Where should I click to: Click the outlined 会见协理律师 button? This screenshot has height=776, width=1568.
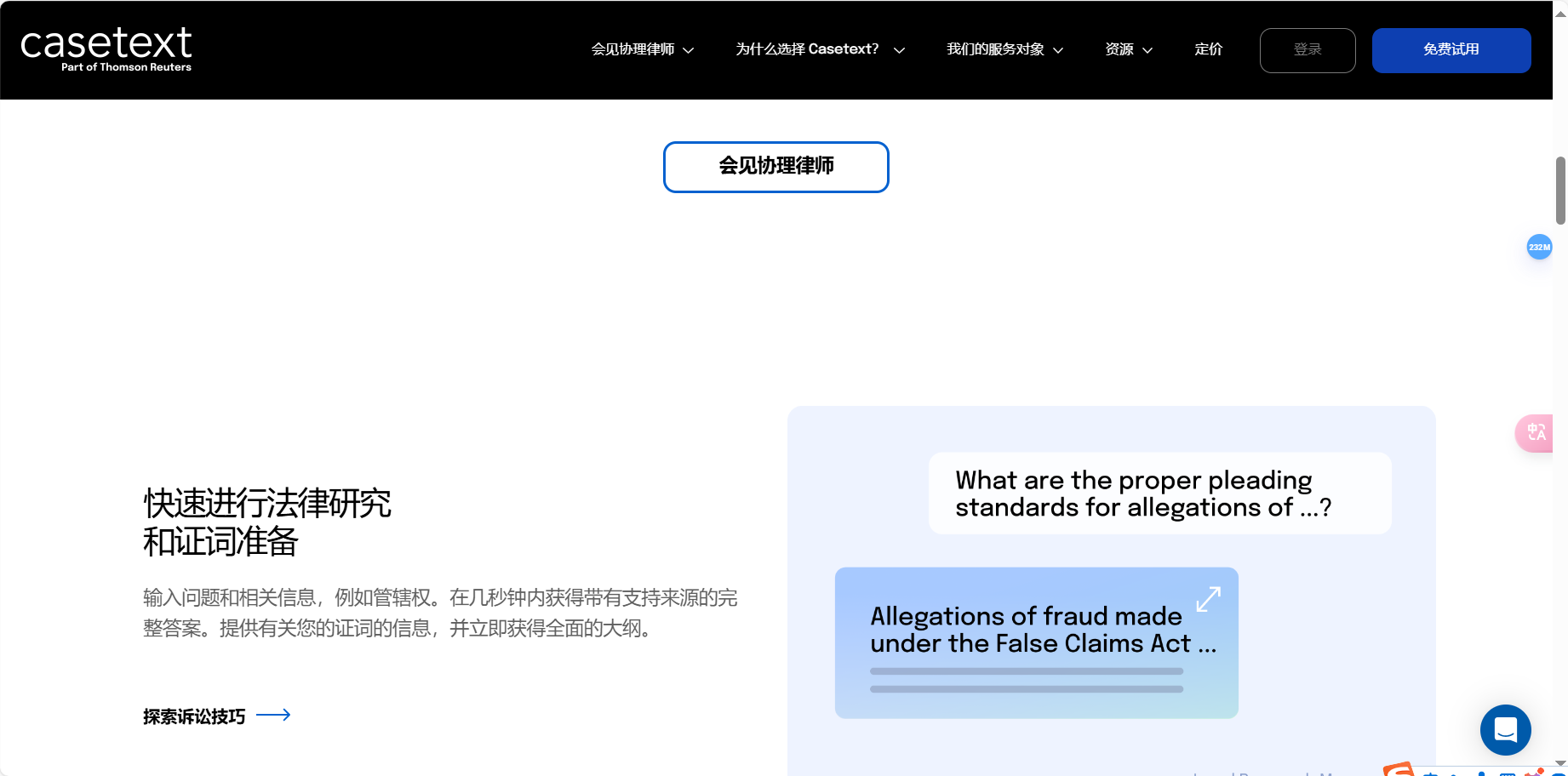pyautogui.click(x=775, y=167)
